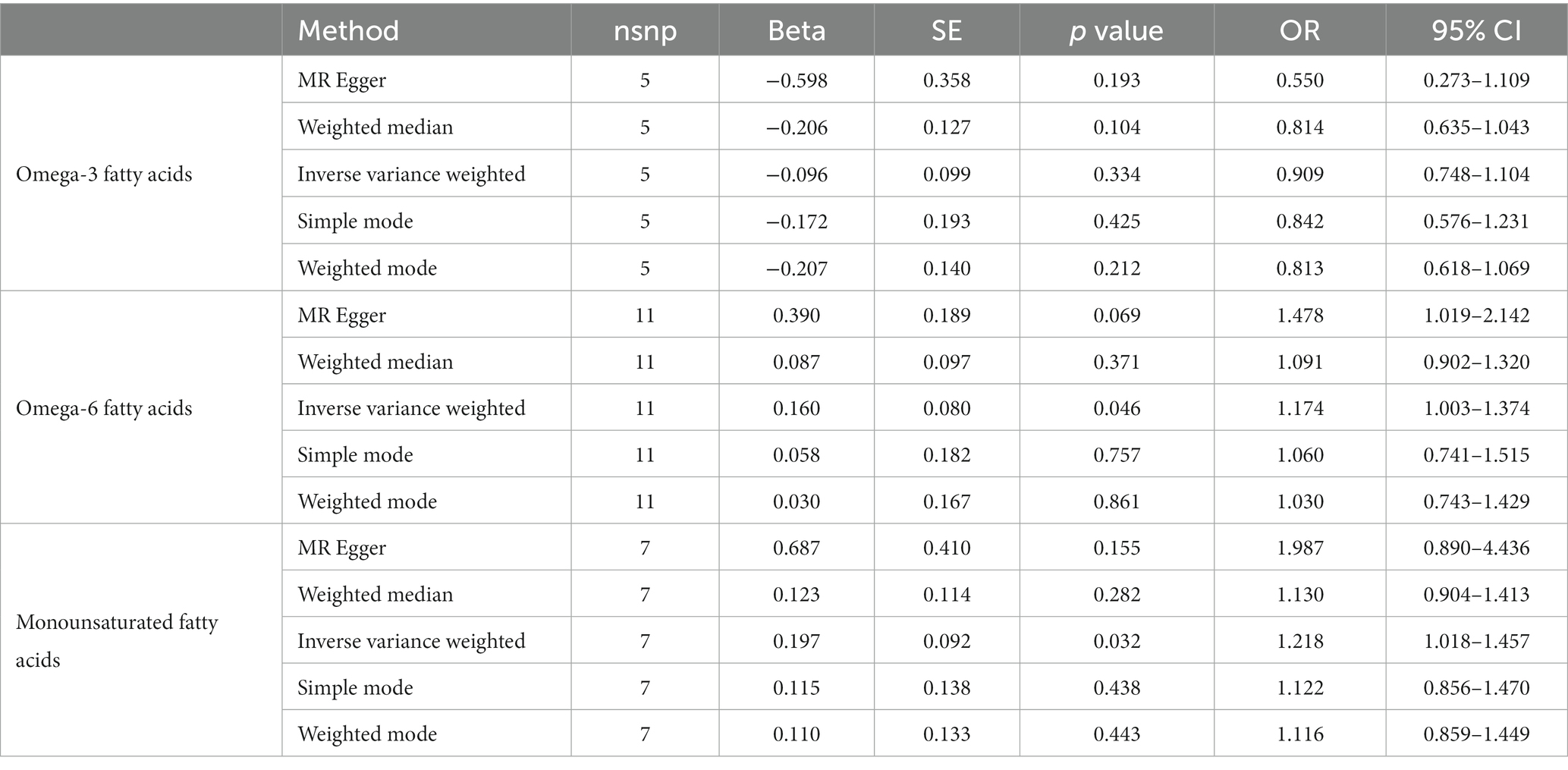This screenshot has height=770, width=1568.
Task: Click the Method column header
Action: tap(348, 30)
